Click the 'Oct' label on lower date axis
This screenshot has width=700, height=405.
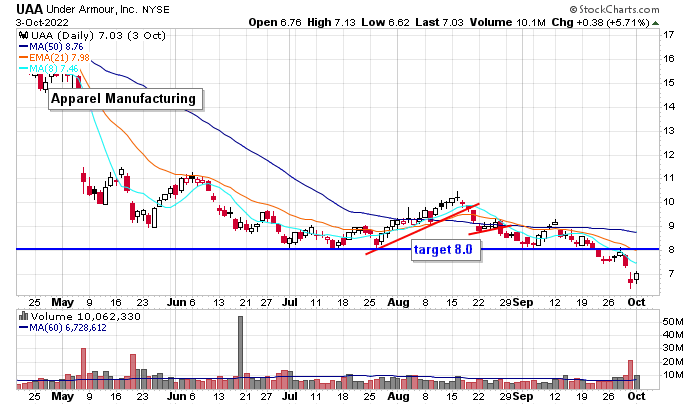click(x=636, y=396)
